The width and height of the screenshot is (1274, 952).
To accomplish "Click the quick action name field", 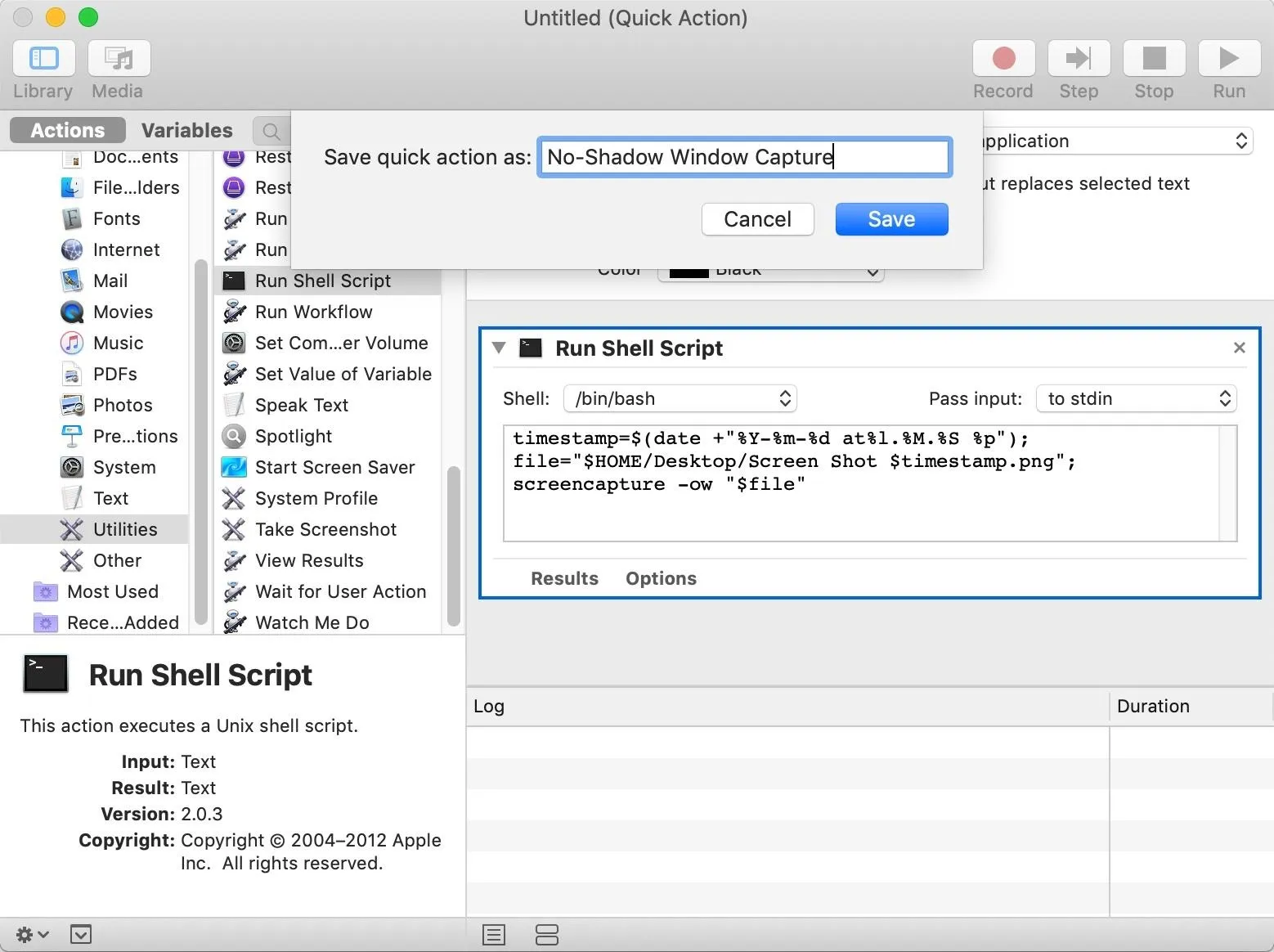I will tap(744, 156).
